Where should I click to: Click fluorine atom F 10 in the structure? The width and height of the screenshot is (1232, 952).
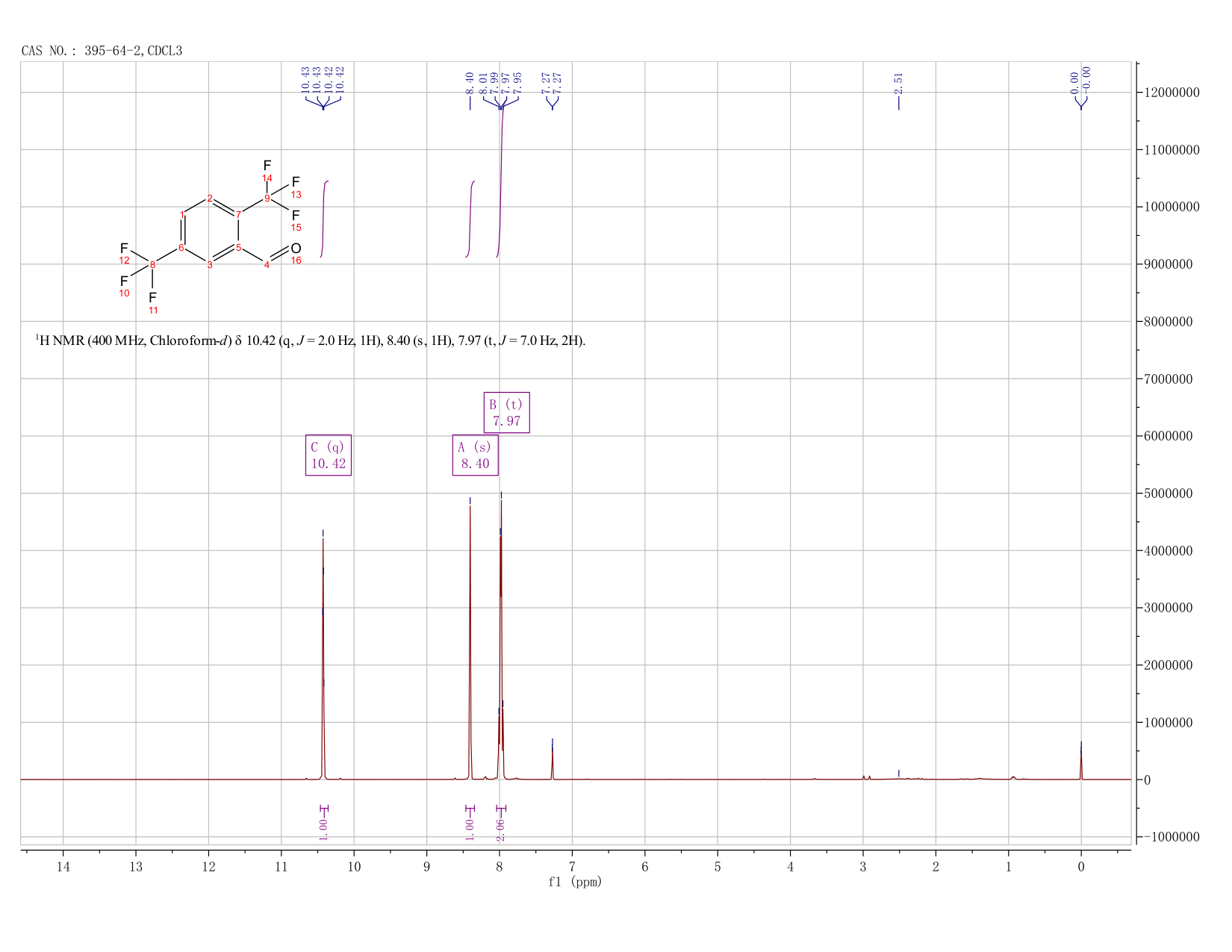(x=124, y=281)
